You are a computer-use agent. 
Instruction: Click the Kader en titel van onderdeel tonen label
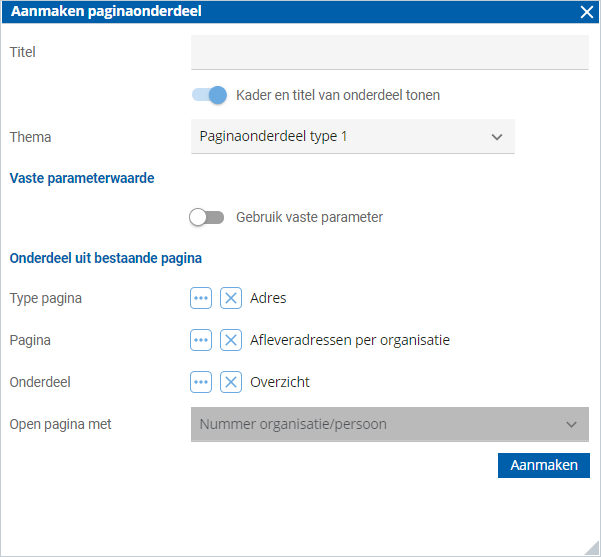338,95
